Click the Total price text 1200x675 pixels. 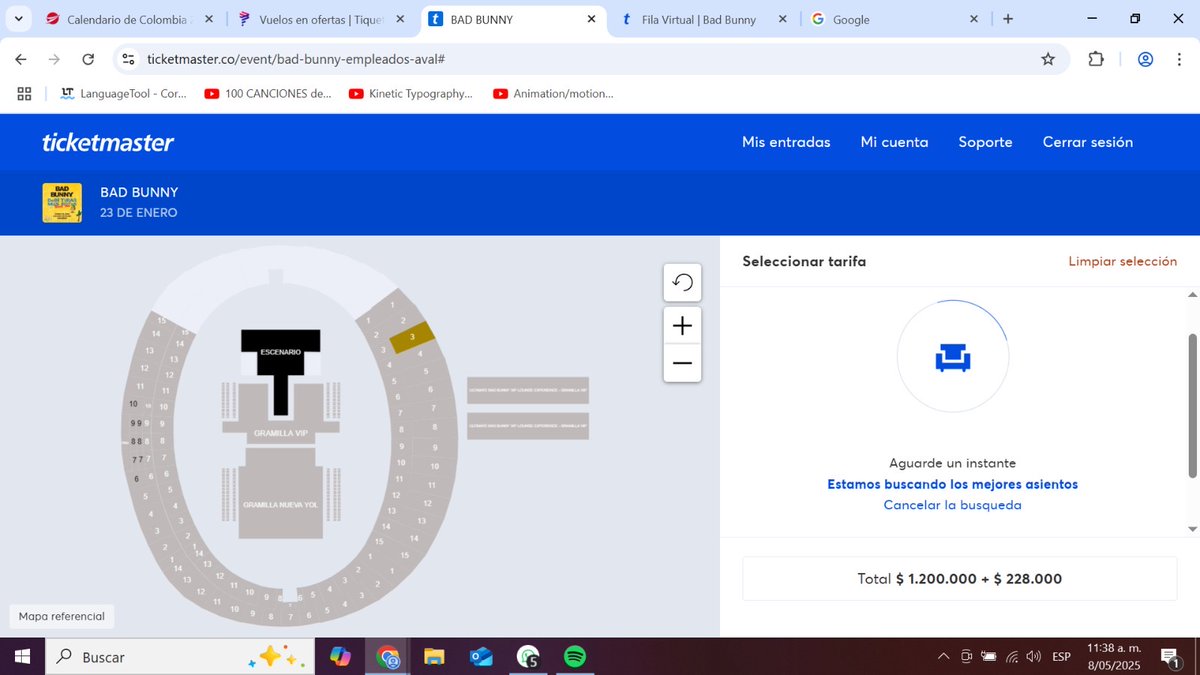[x=960, y=579]
